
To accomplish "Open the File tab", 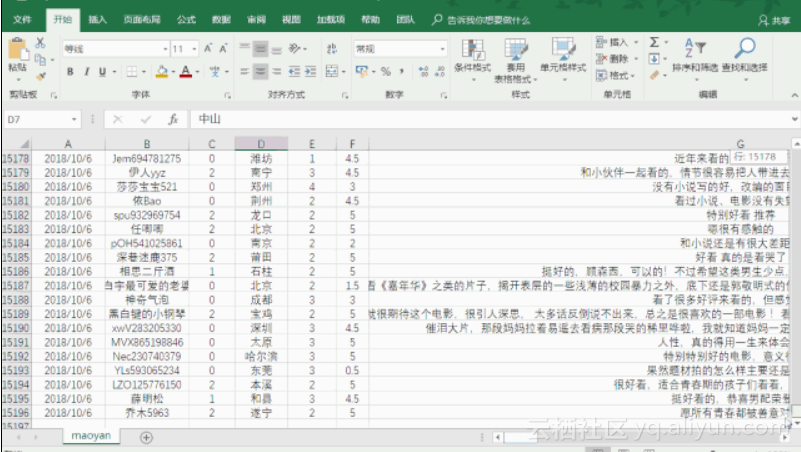I will (x=22, y=20).
